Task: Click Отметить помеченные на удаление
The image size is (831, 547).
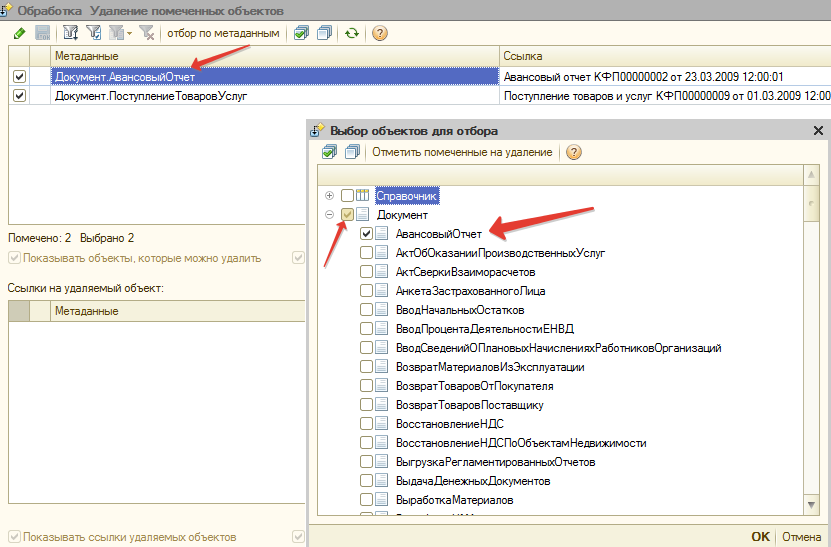Action: click(462, 152)
